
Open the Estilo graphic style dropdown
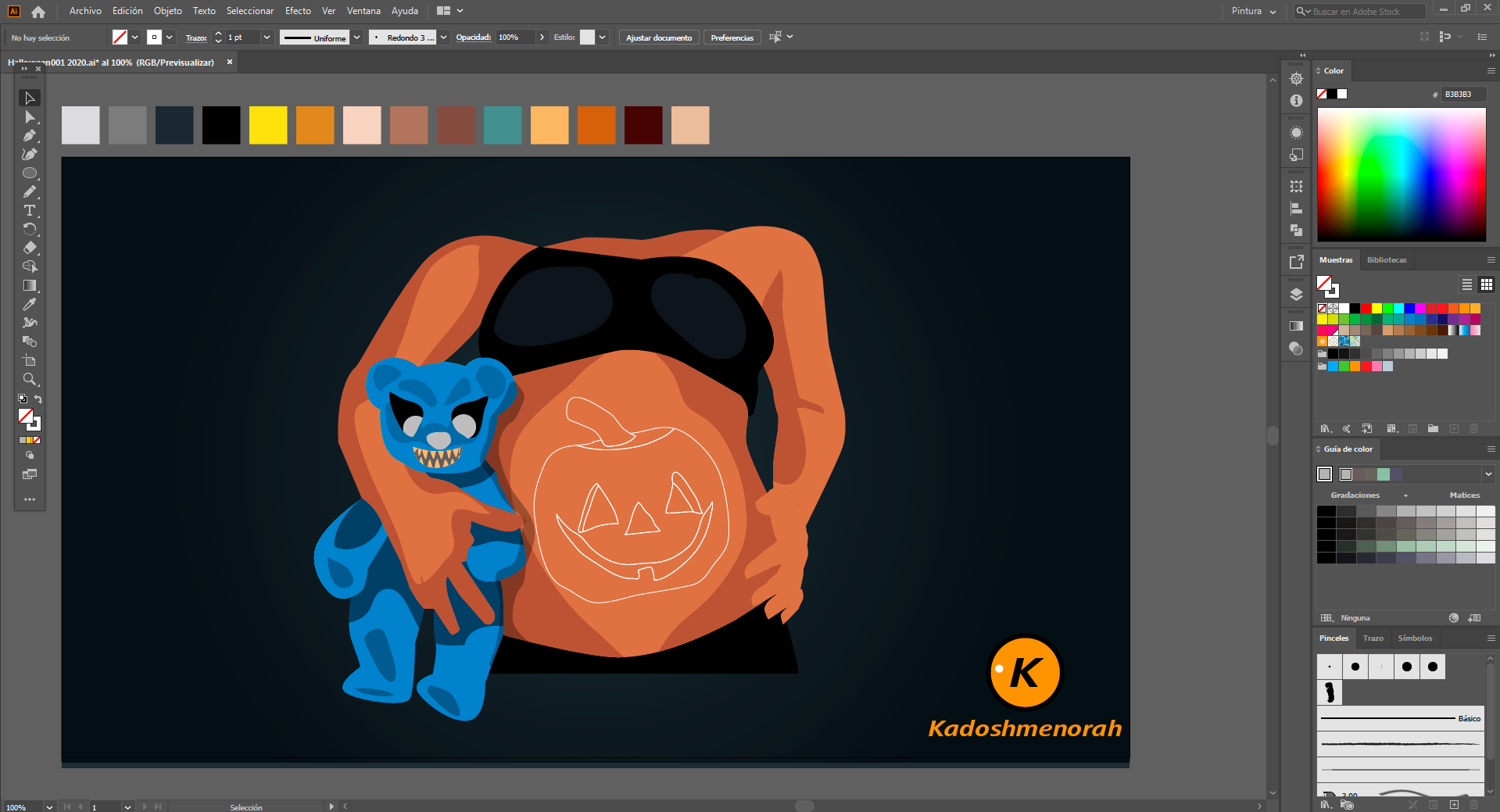(x=602, y=37)
